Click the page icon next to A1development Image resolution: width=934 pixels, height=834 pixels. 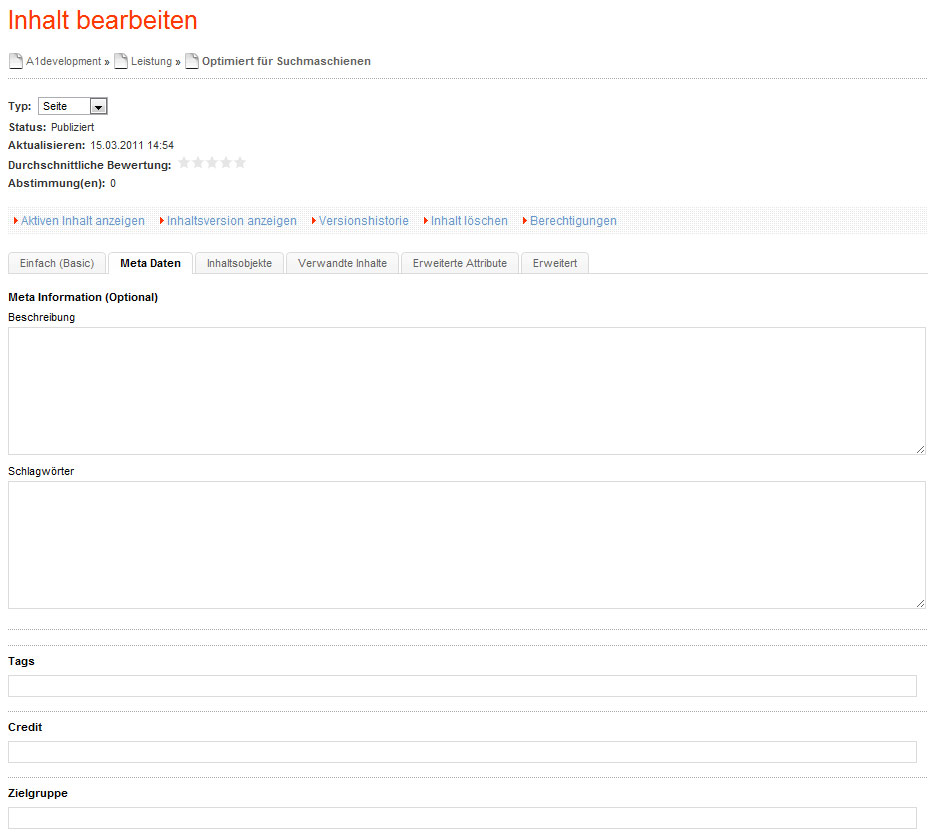tap(16, 61)
